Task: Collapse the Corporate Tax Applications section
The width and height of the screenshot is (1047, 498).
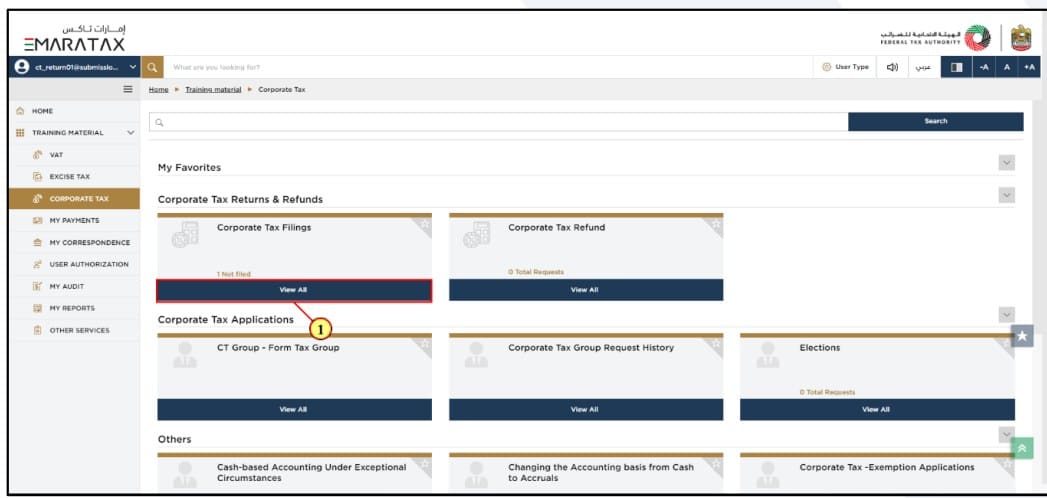Action: pos(1007,314)
